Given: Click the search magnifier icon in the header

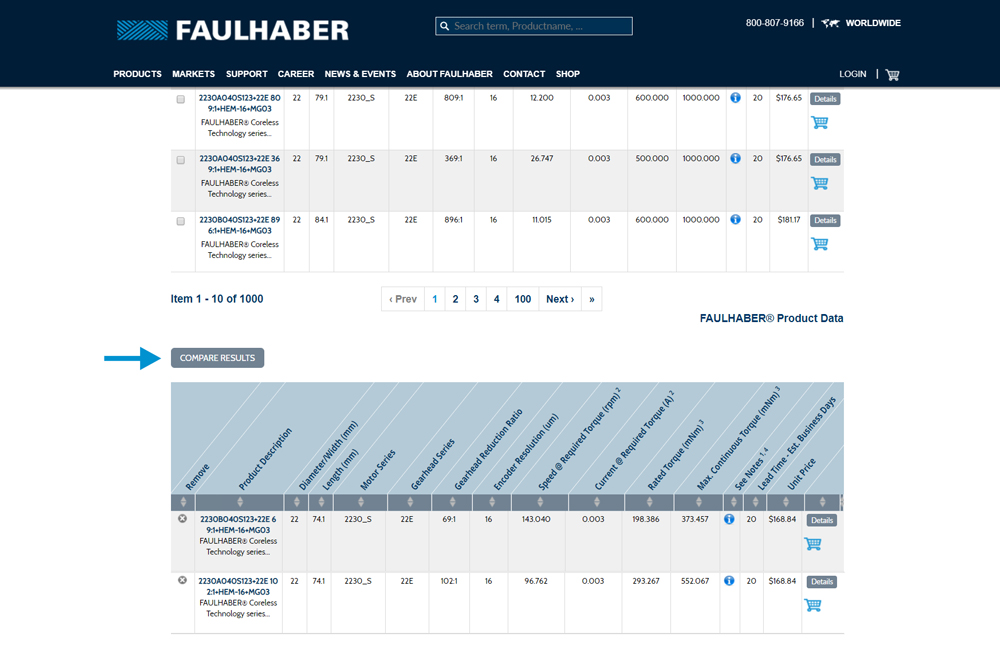Looking at the screenshot, I should pyautogui.click(x=445, y=26).
